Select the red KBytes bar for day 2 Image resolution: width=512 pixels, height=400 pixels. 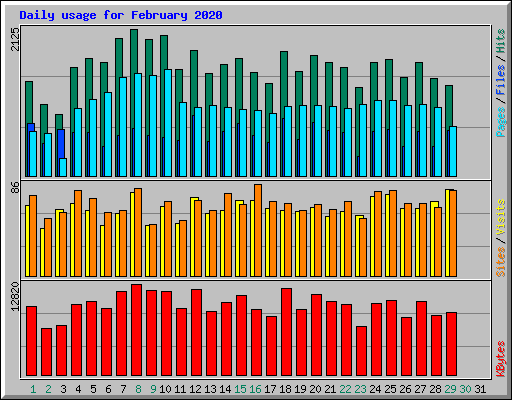46,352
